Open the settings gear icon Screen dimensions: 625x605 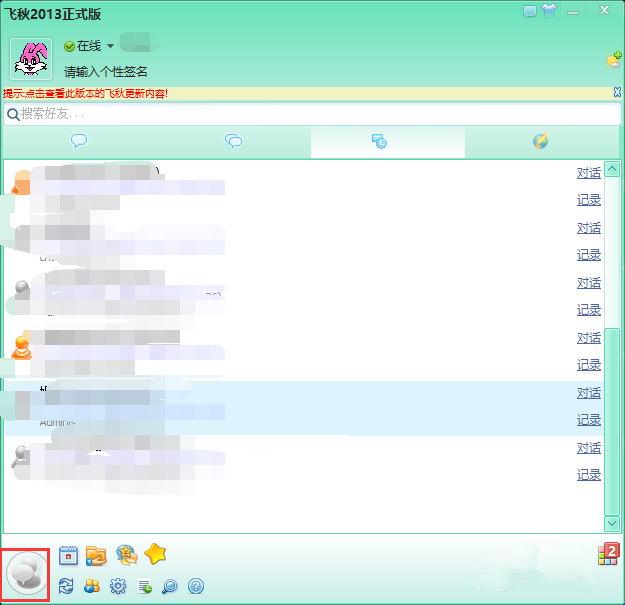coord(118,586)
